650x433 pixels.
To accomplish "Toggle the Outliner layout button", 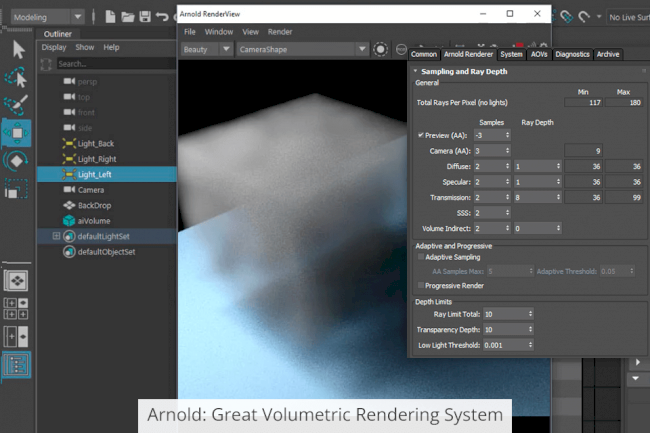I will click(16, 365).
